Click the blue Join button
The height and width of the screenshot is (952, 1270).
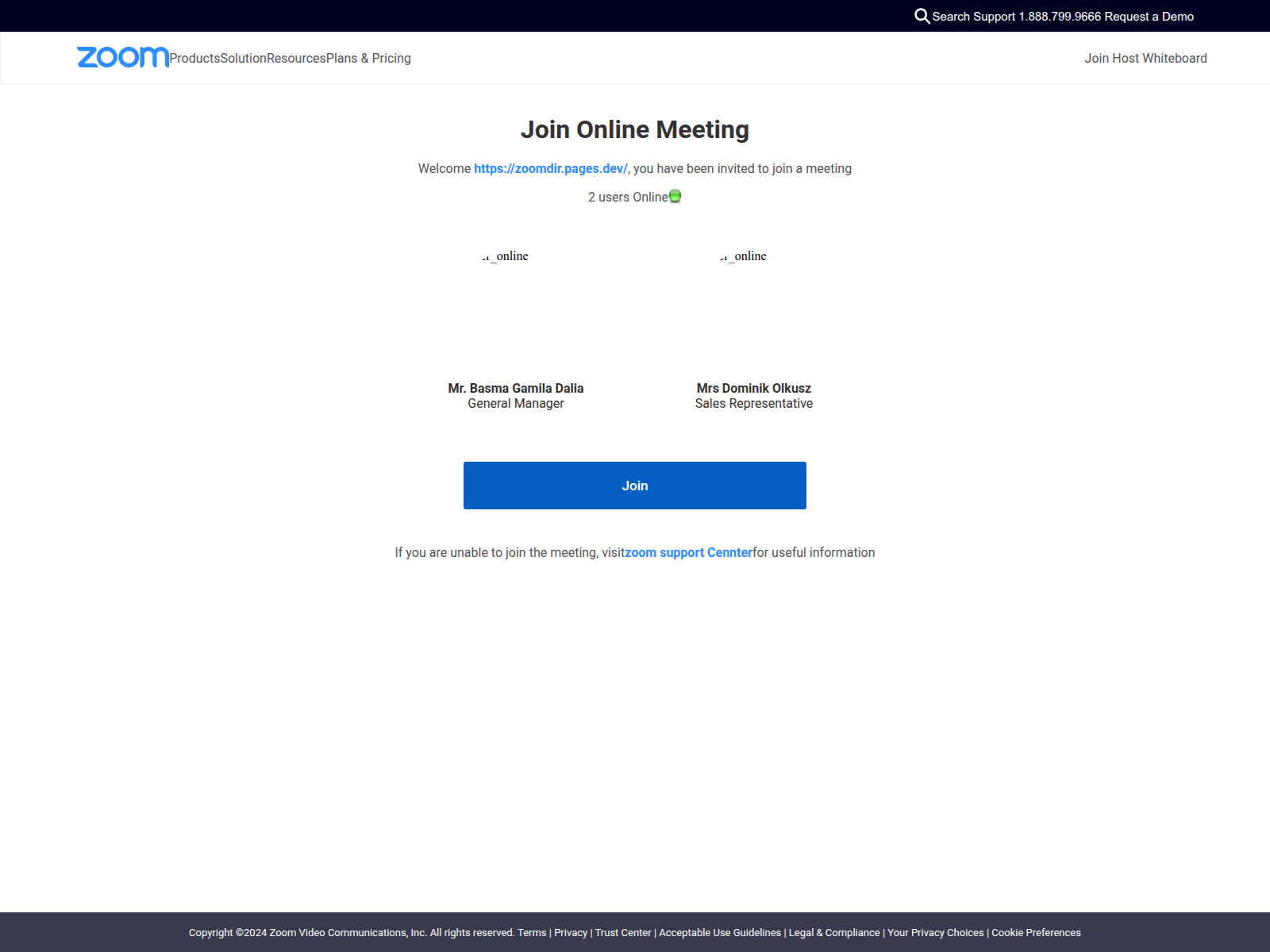[635, 486]
